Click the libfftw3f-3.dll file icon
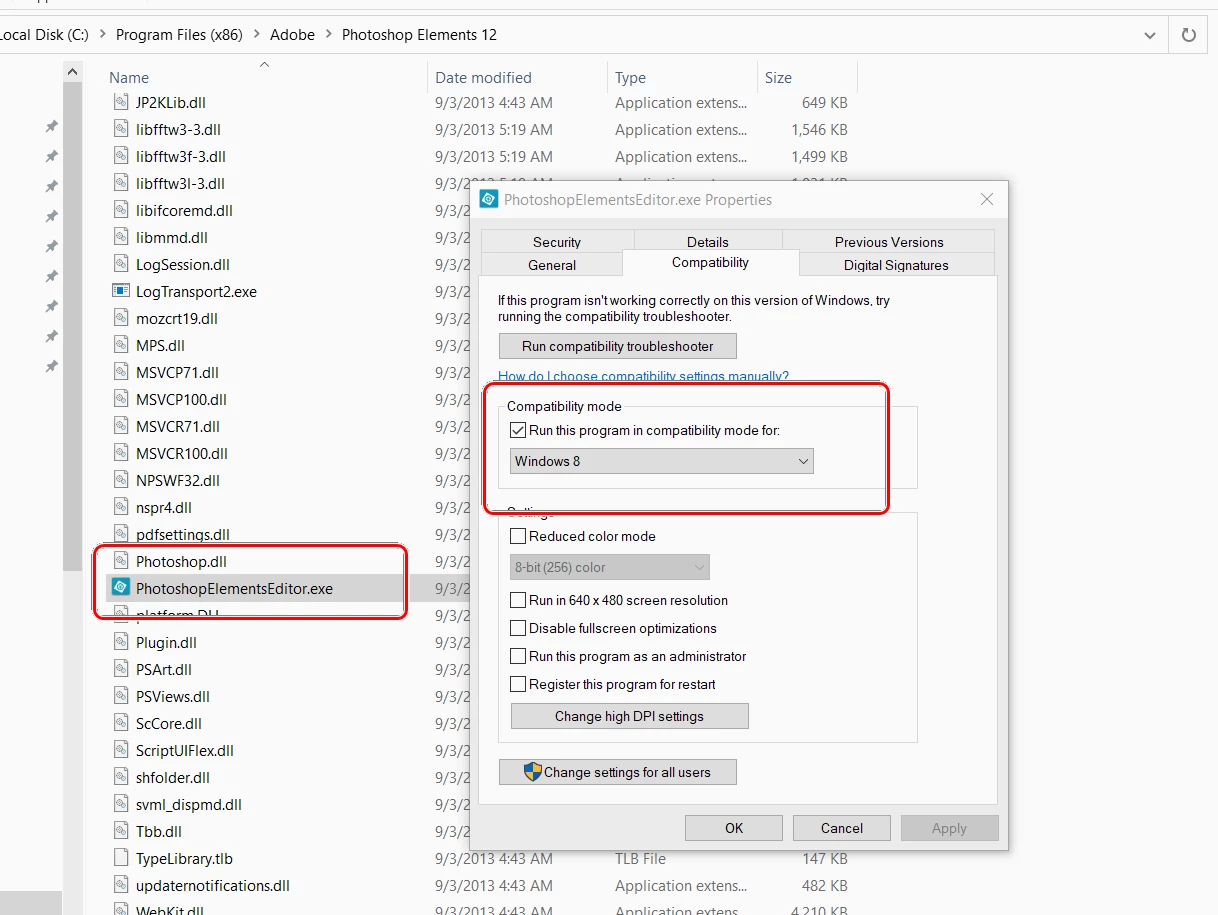The height and width of the screenshot is (915, 1218). [x=121, y=156]
